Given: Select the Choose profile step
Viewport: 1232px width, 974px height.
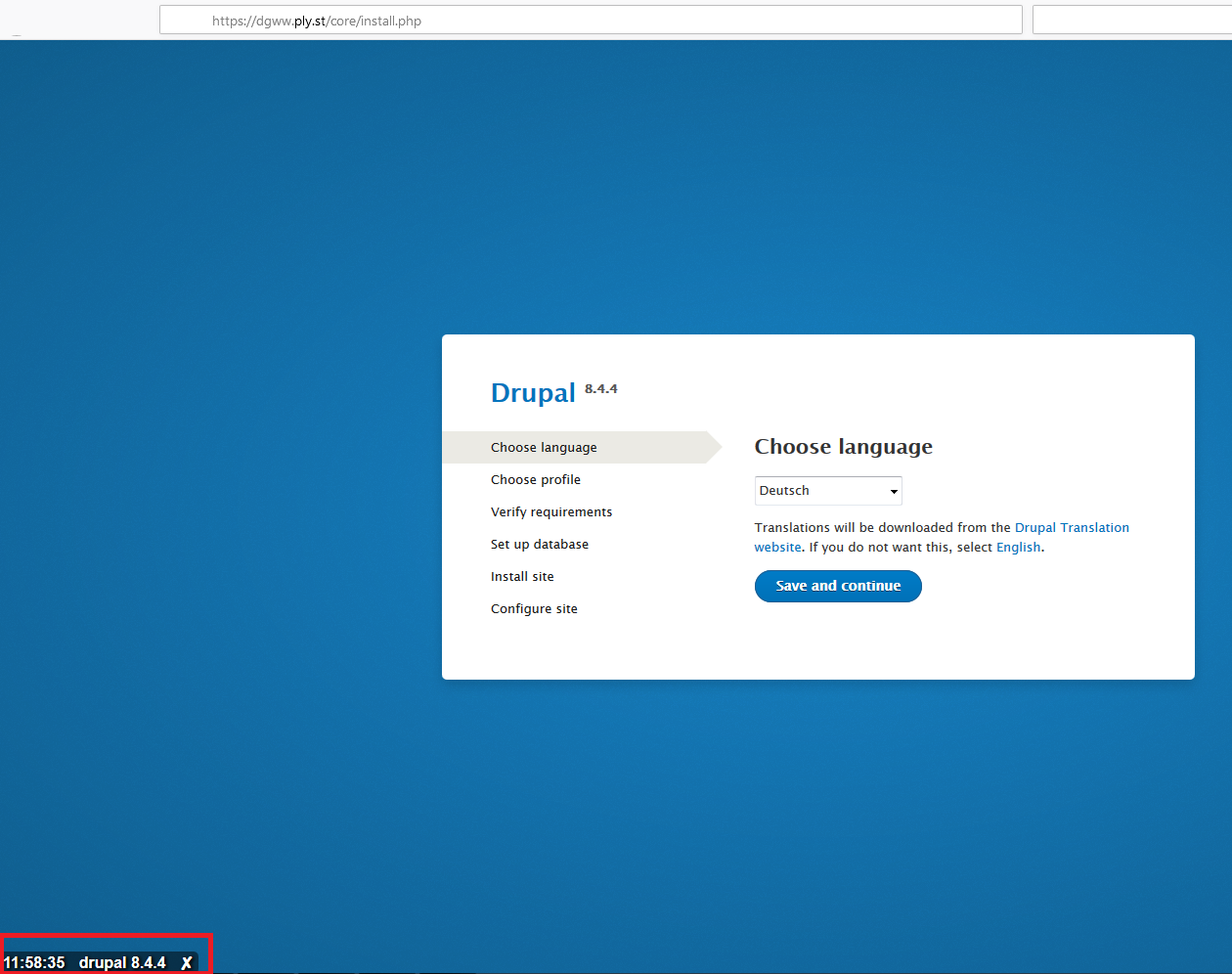Looking at the screenshot, I should click(x=536, y=480).
